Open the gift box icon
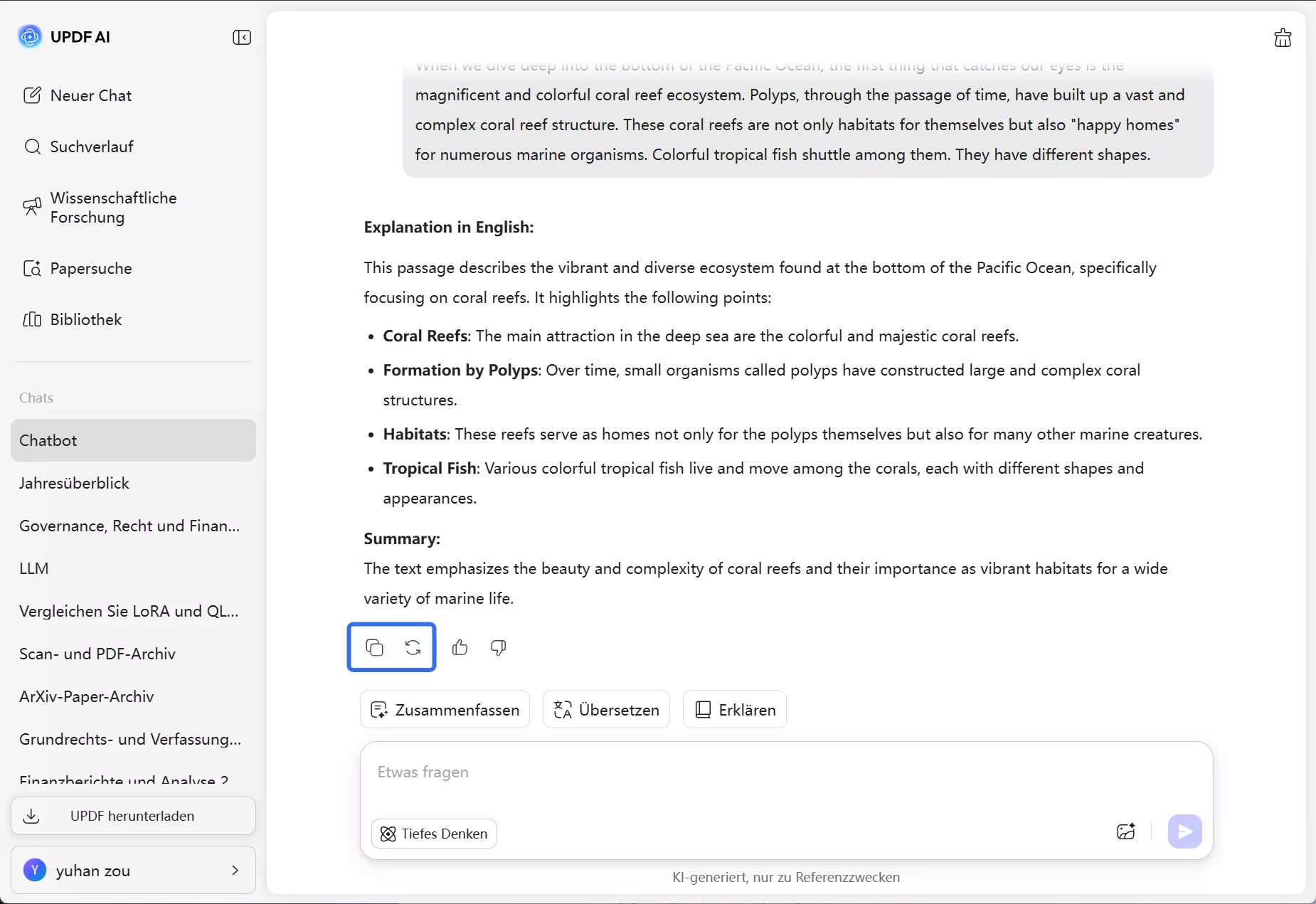 pyautogui.click(x=1283, y=38)
